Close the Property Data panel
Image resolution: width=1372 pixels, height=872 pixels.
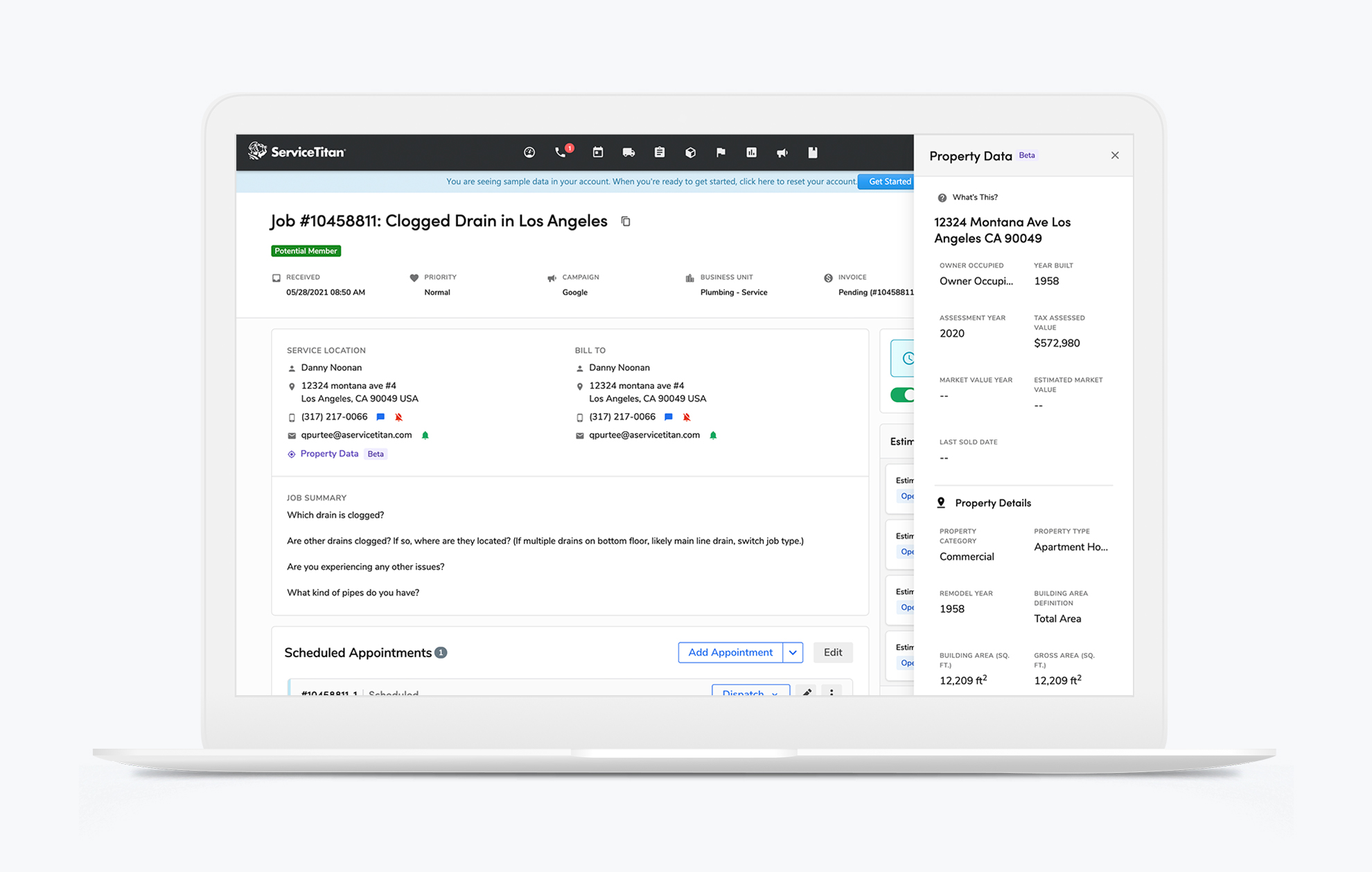pos(1115,155)
